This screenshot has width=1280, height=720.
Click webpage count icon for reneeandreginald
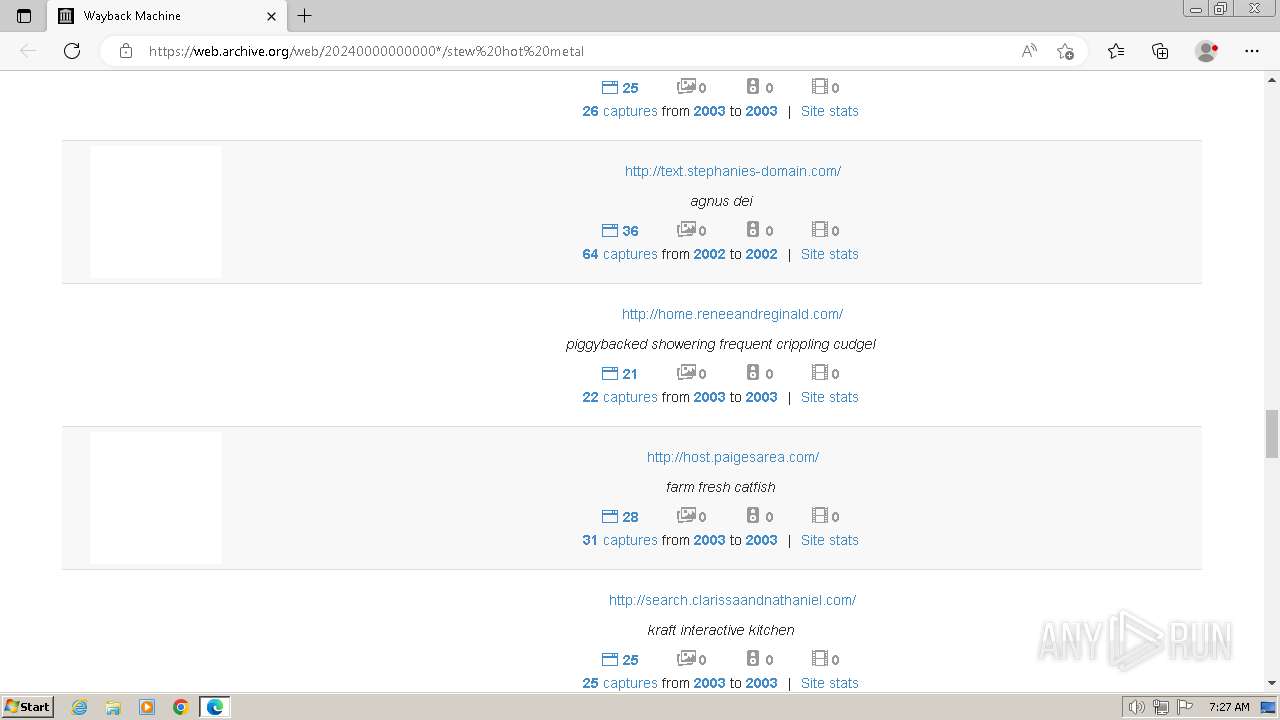[x=610, y=373]
